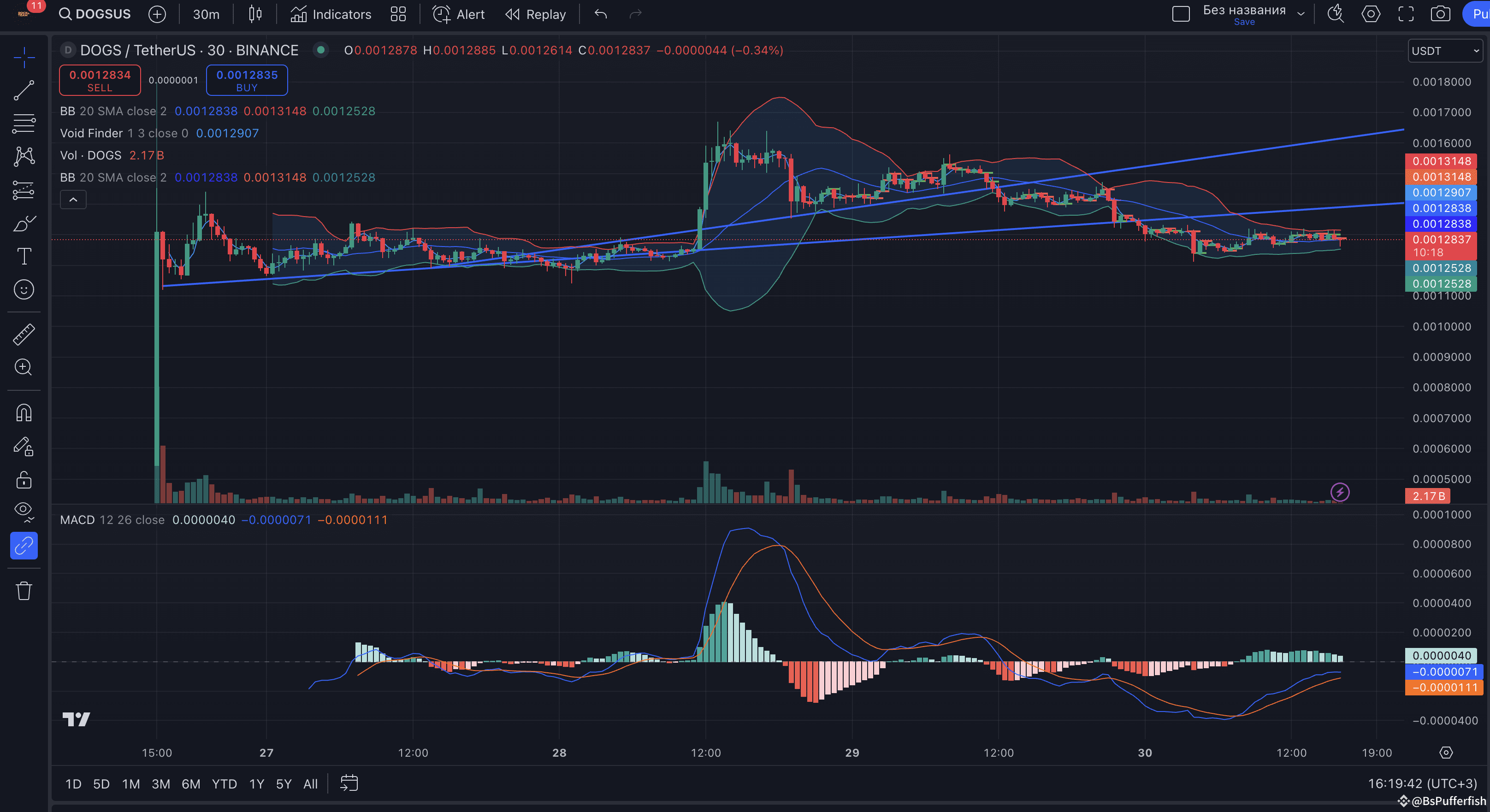Toggle magnet mode on
Viewport: 1490px width, 812px height.
[24, 412]
